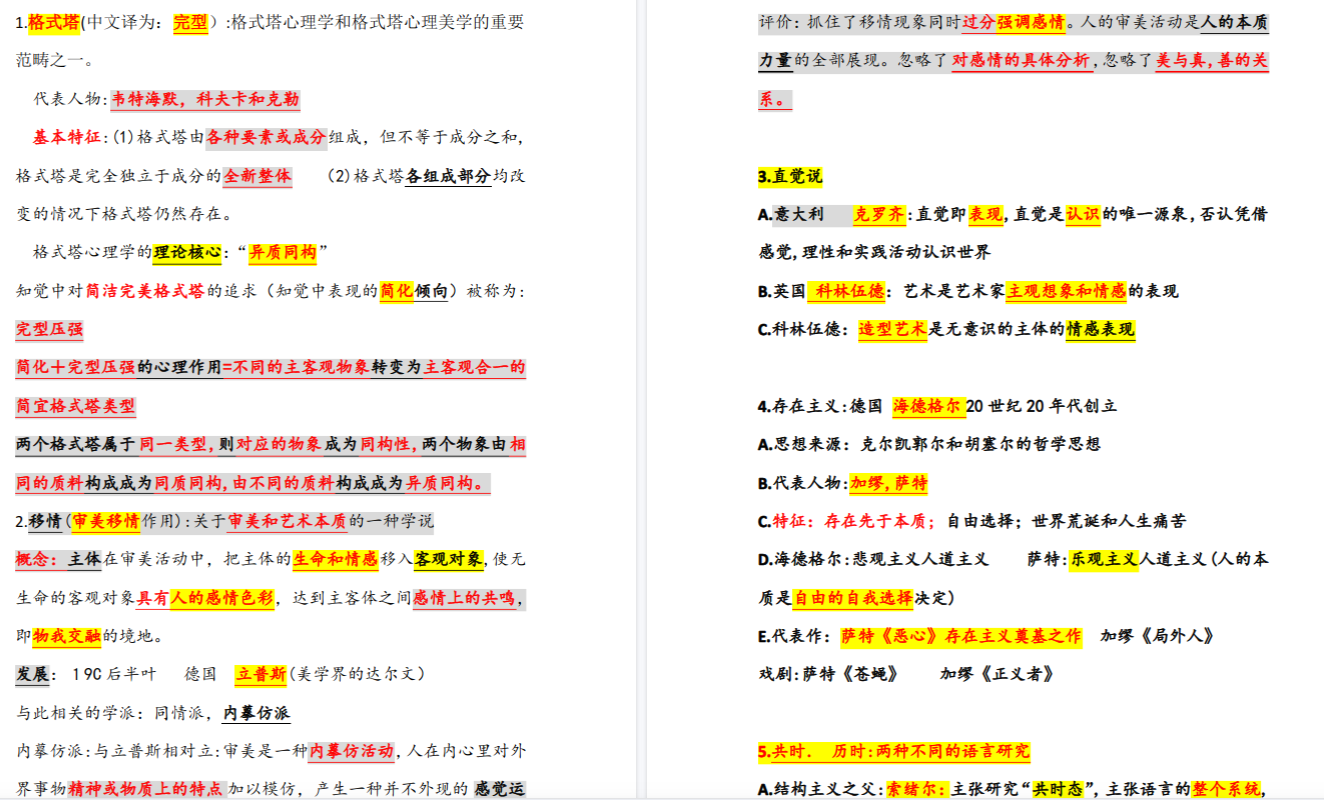This screenshot has width=1324, height=800.
Task: Select the red names "韦特海默, 科夫卡和克勒"
Action: 205,99
